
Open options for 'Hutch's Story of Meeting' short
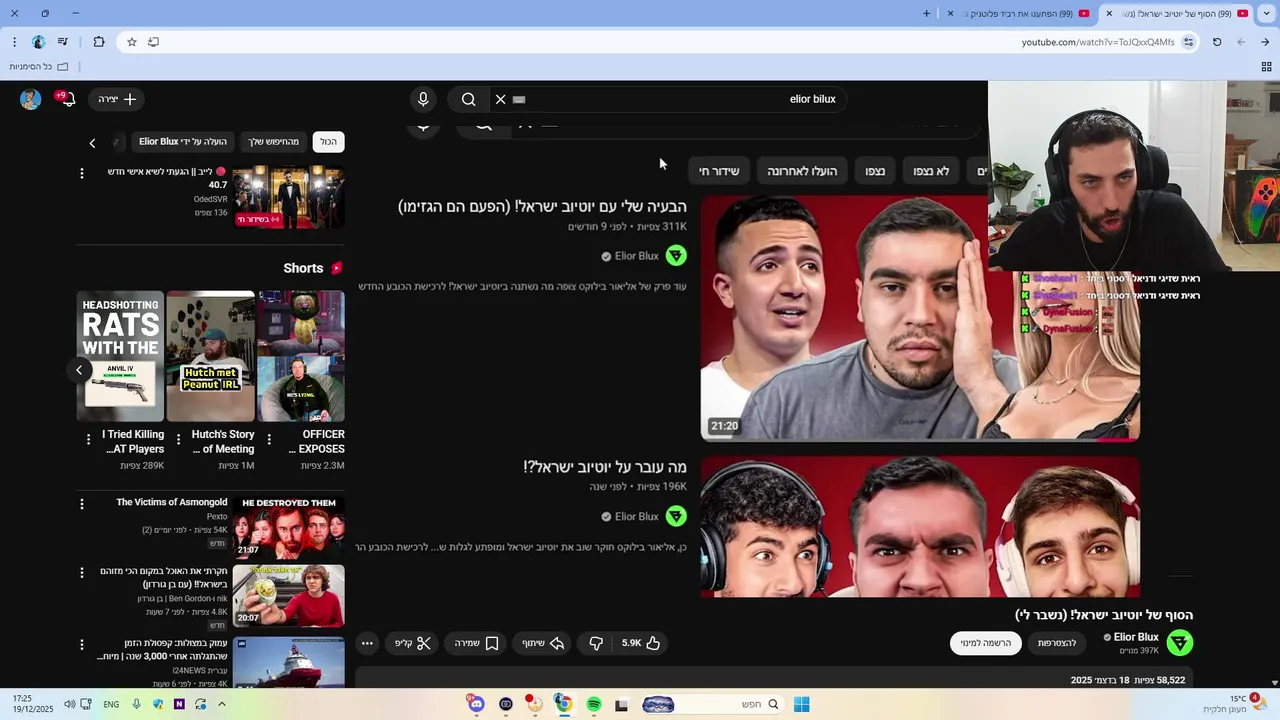pyautogui.click(x=178, y=438)
